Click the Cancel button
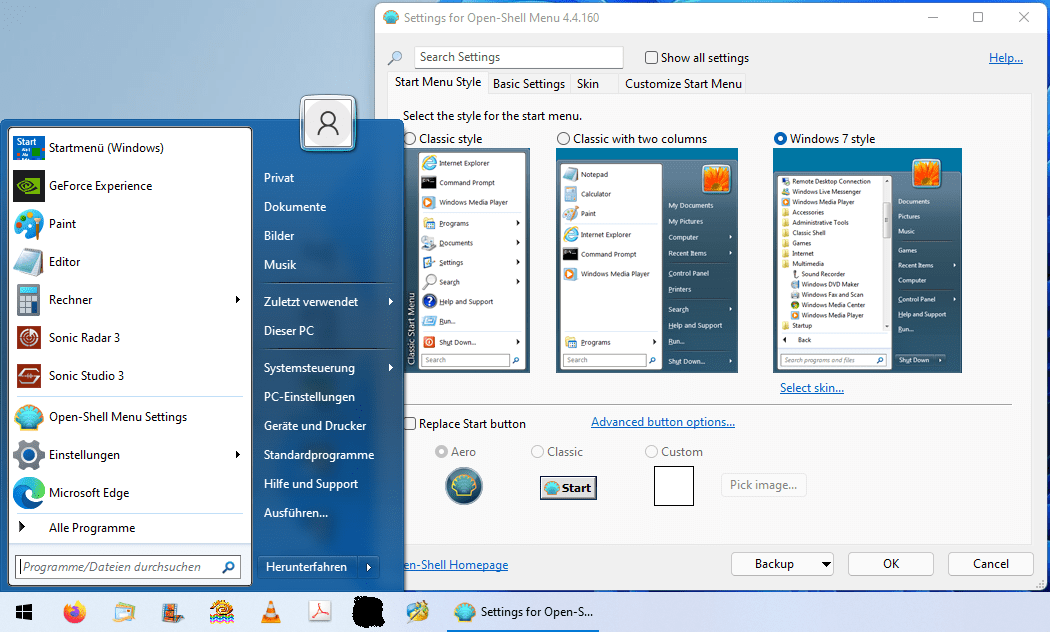Image resolution: width=1050 pixels, height=632 pixels. tap(990, 564)
